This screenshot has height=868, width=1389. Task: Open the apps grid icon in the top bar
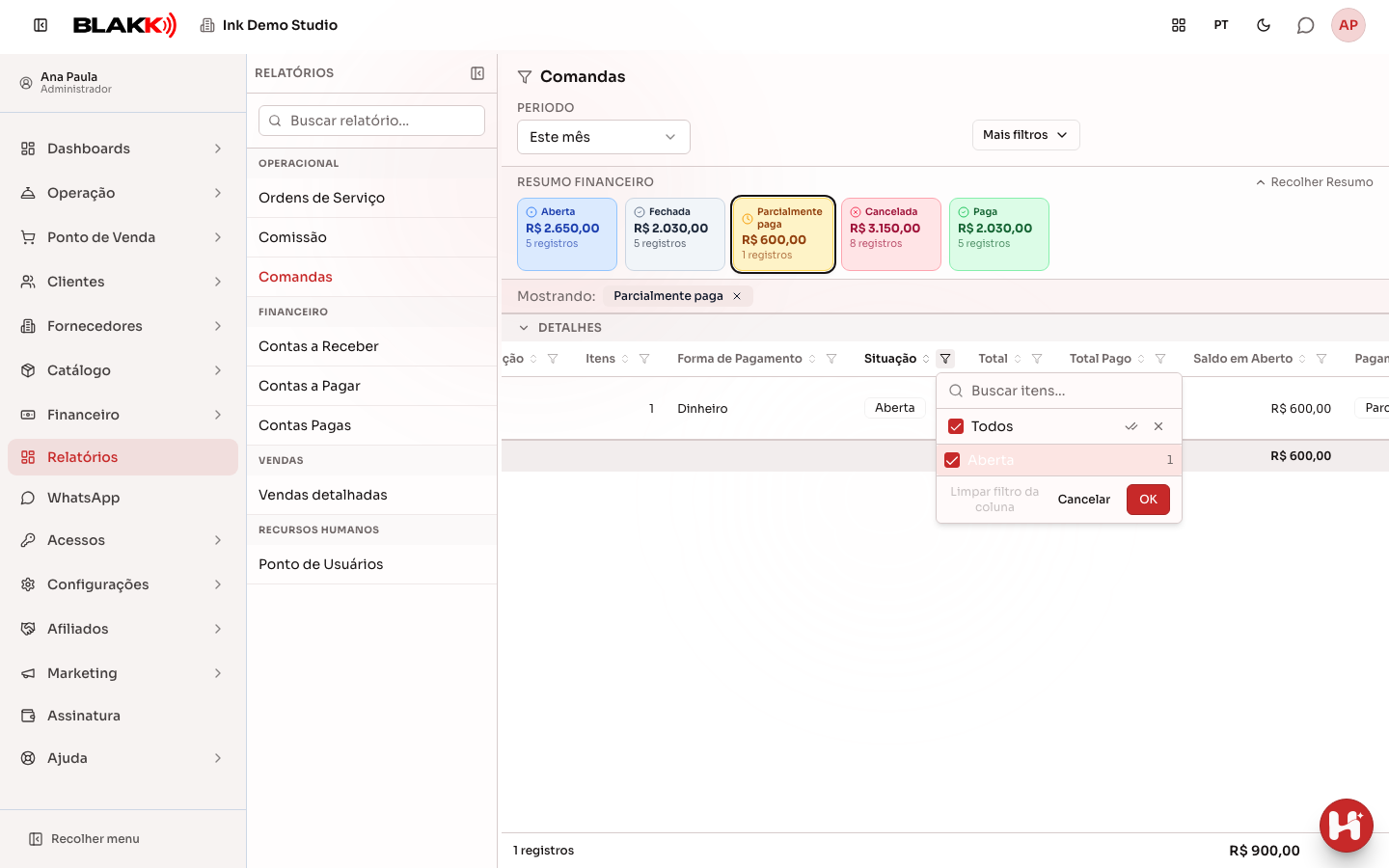1179,25
